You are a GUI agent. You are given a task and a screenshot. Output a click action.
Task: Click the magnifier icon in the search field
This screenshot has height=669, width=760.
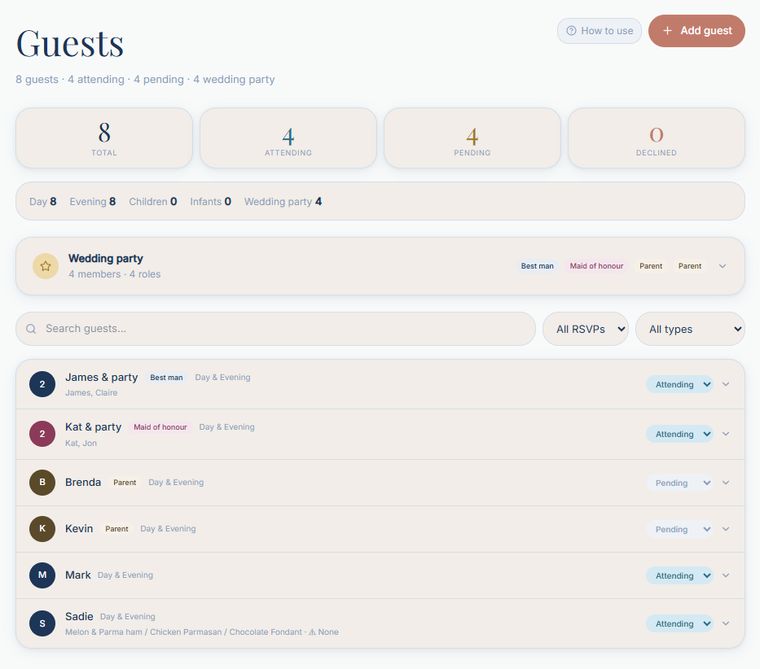[x=31, y=329]
